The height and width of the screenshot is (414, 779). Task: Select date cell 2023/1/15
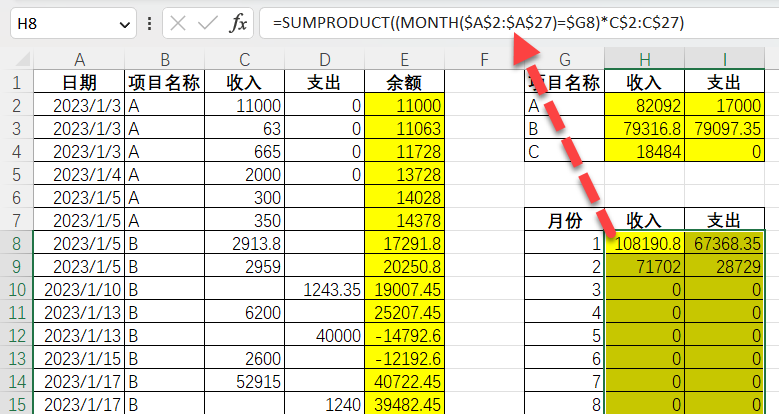79,358
